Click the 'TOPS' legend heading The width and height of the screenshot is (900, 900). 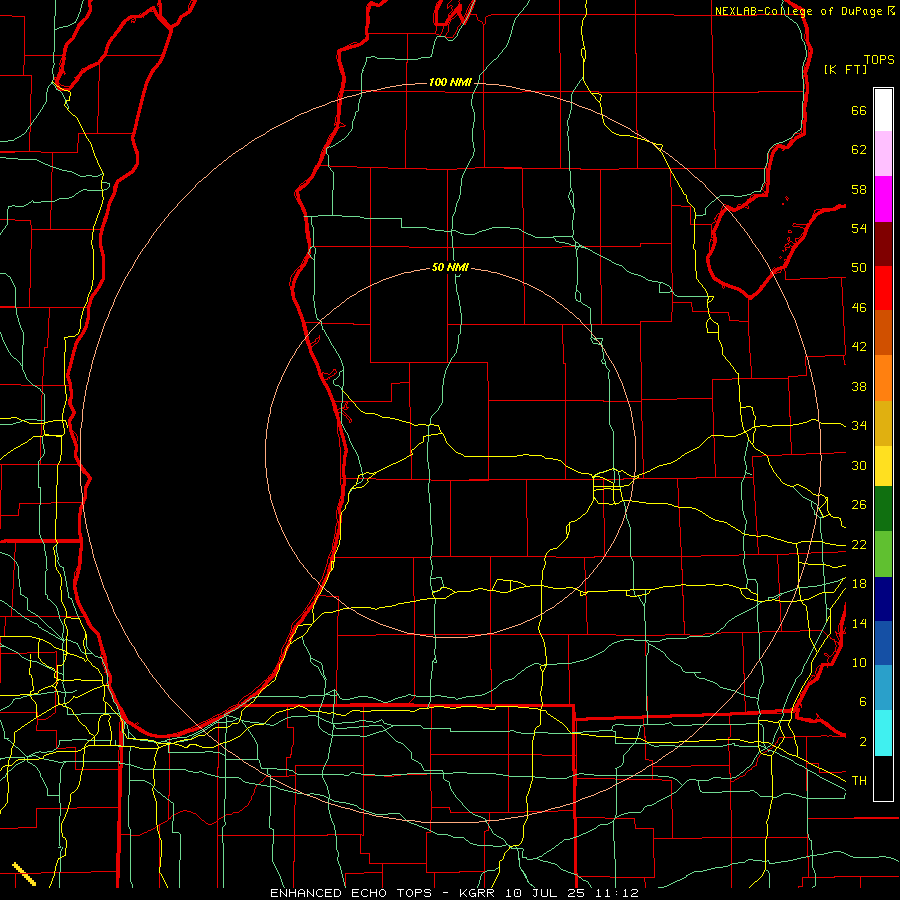879,60
